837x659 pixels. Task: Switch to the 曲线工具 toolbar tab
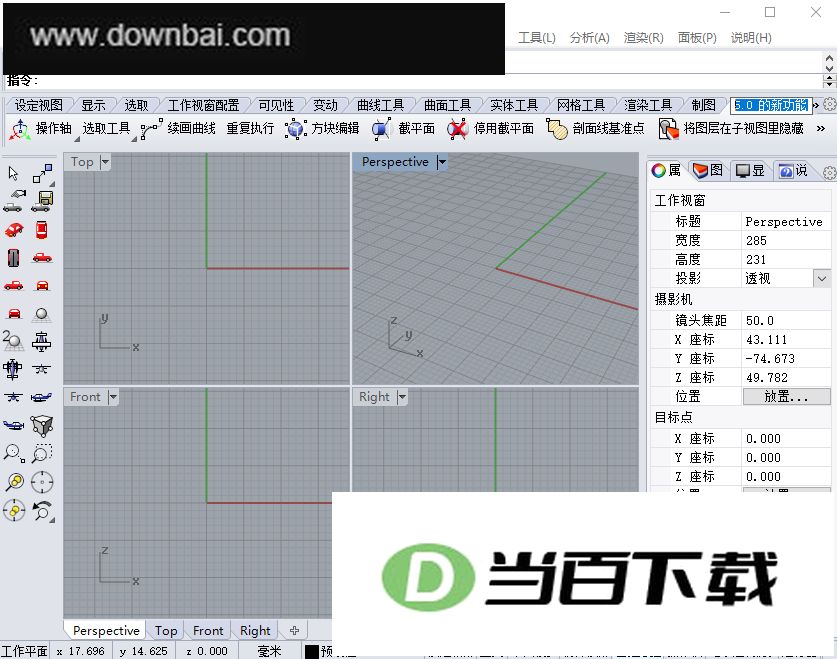(x=381, y=105)
